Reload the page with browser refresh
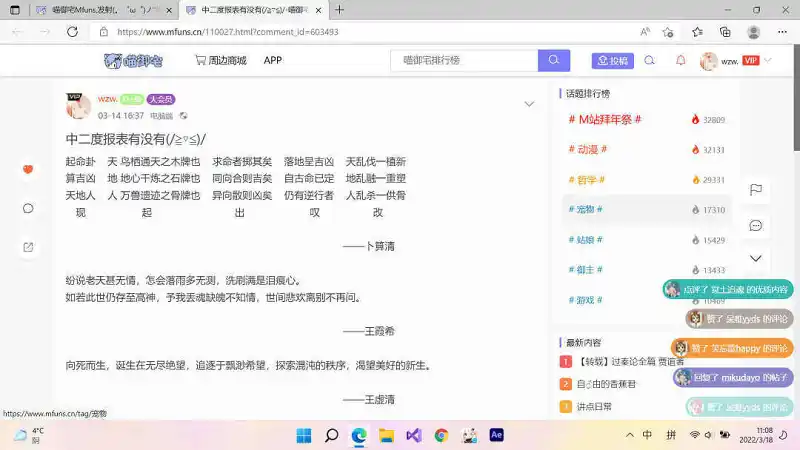Viewport: 800px width, 450px height. pos(72,32)
